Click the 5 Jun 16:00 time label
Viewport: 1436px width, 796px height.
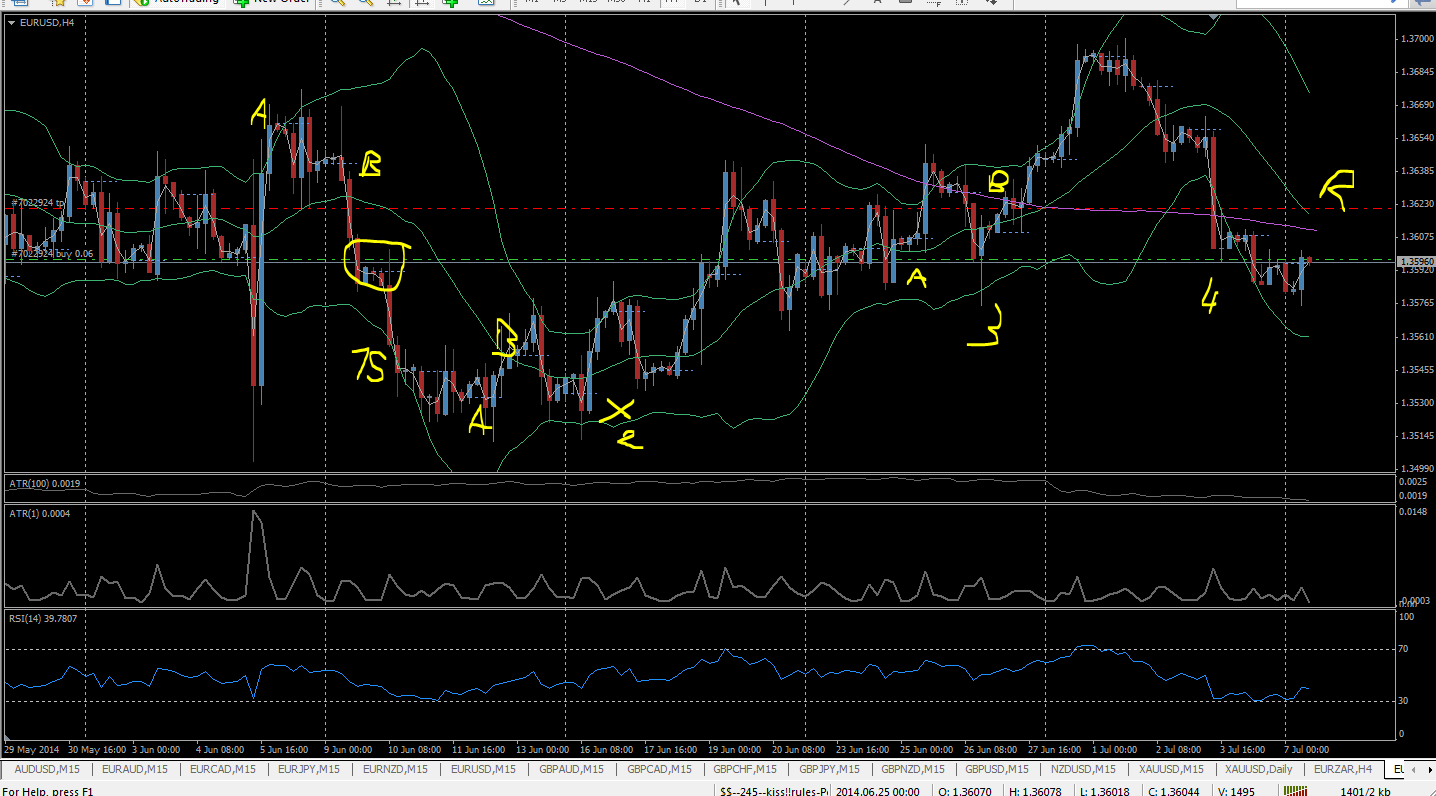(283, 749)
